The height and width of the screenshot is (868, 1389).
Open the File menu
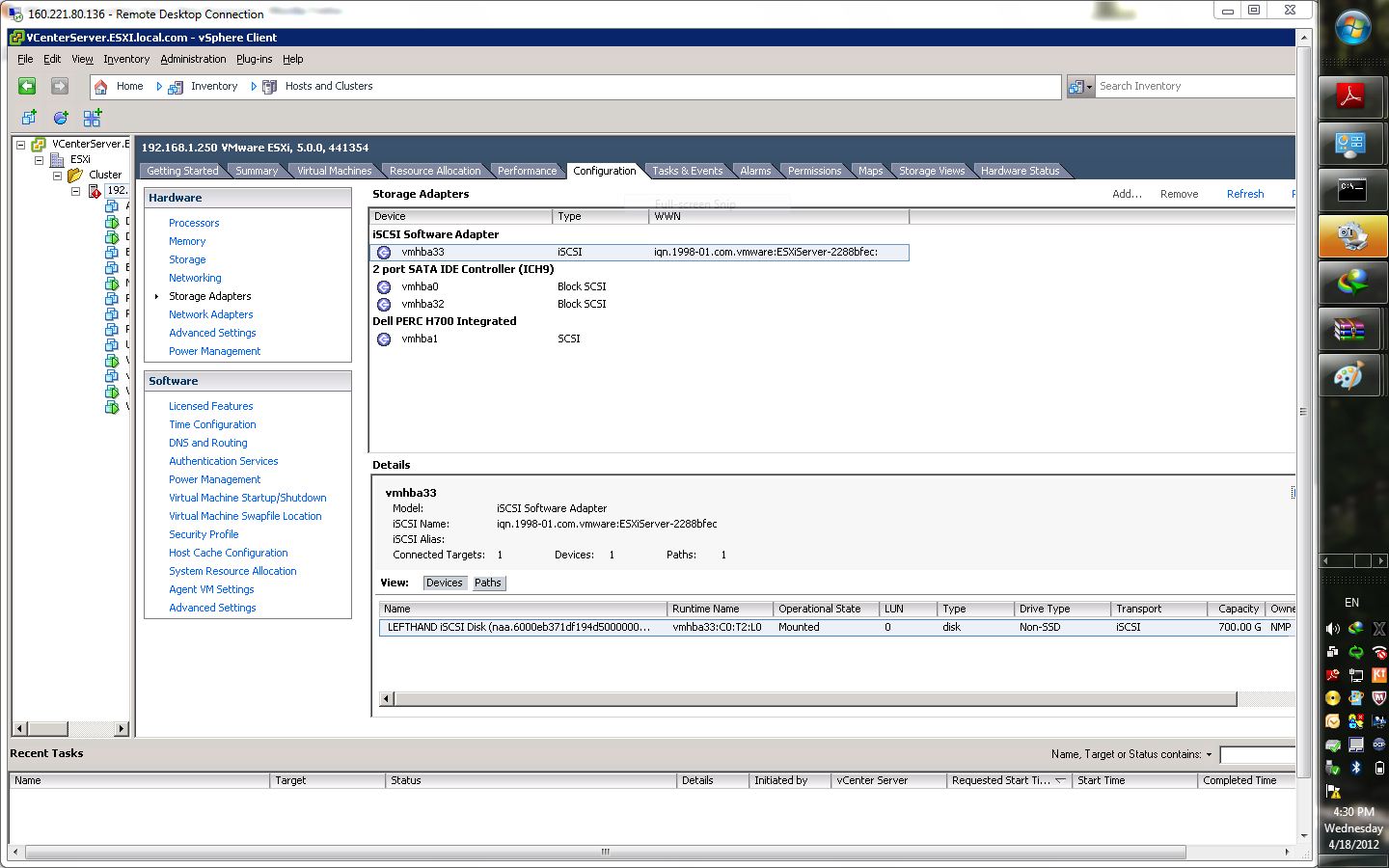click(25, 59)
